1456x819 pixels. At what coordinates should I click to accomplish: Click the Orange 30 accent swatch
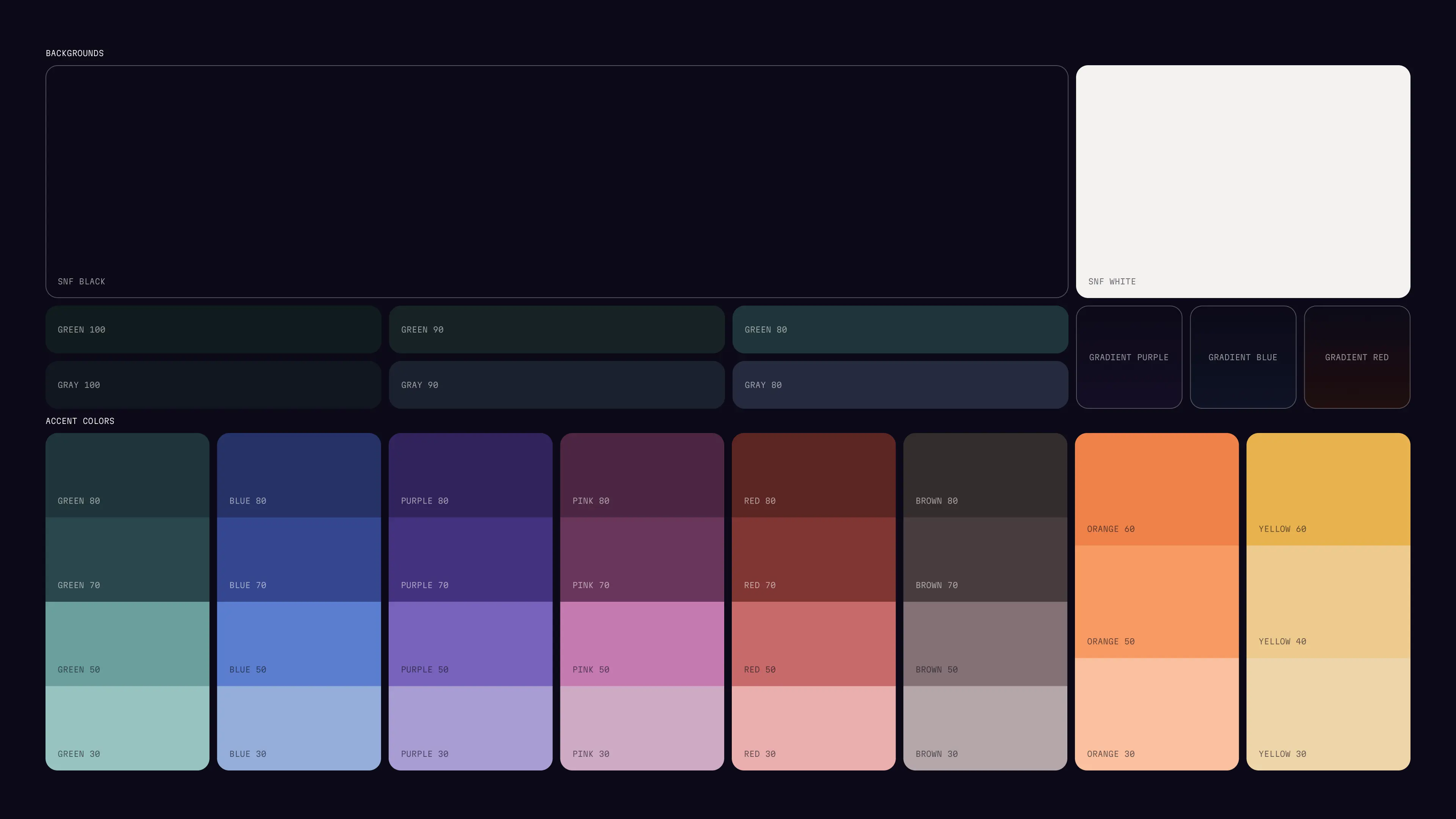[x=1156, y=714]
